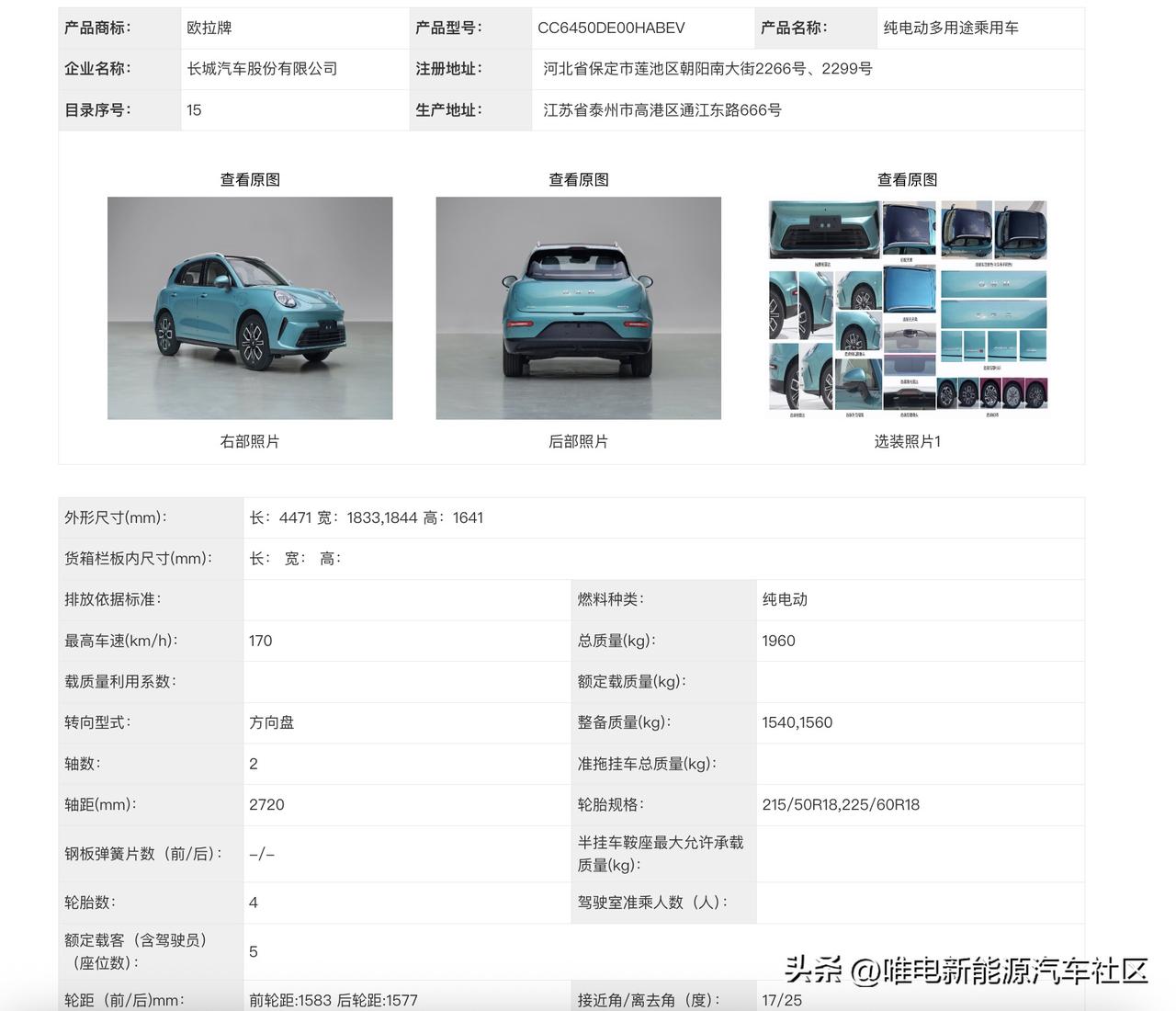Image resolution: width=1176 pixels, height=1011 pixels.
Task: Select company name 长城汽车股份有限公司
Action: tap(262, 69)
